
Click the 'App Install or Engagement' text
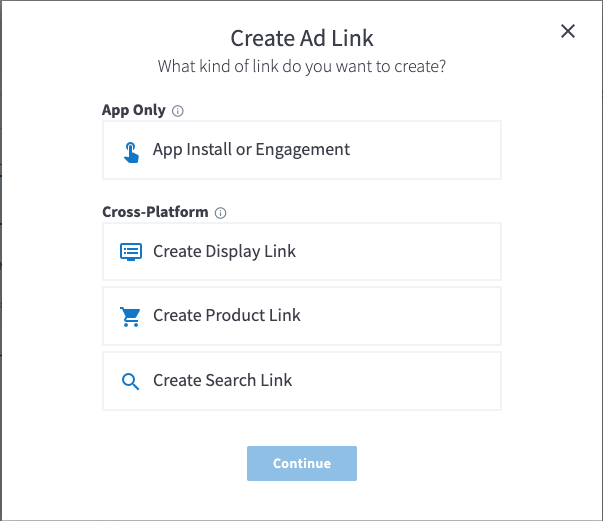[x=252, y=150]
